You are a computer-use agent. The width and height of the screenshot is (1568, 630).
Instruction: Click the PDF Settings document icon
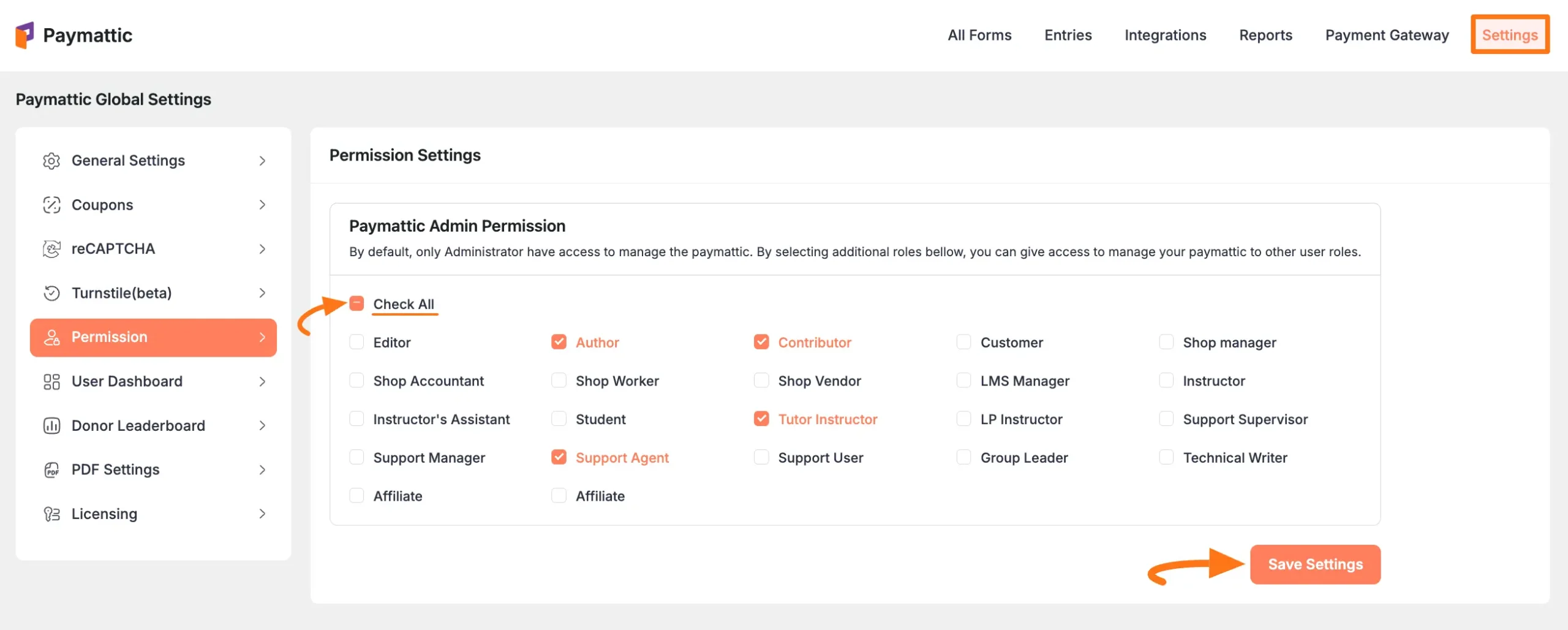pos(51,469)
